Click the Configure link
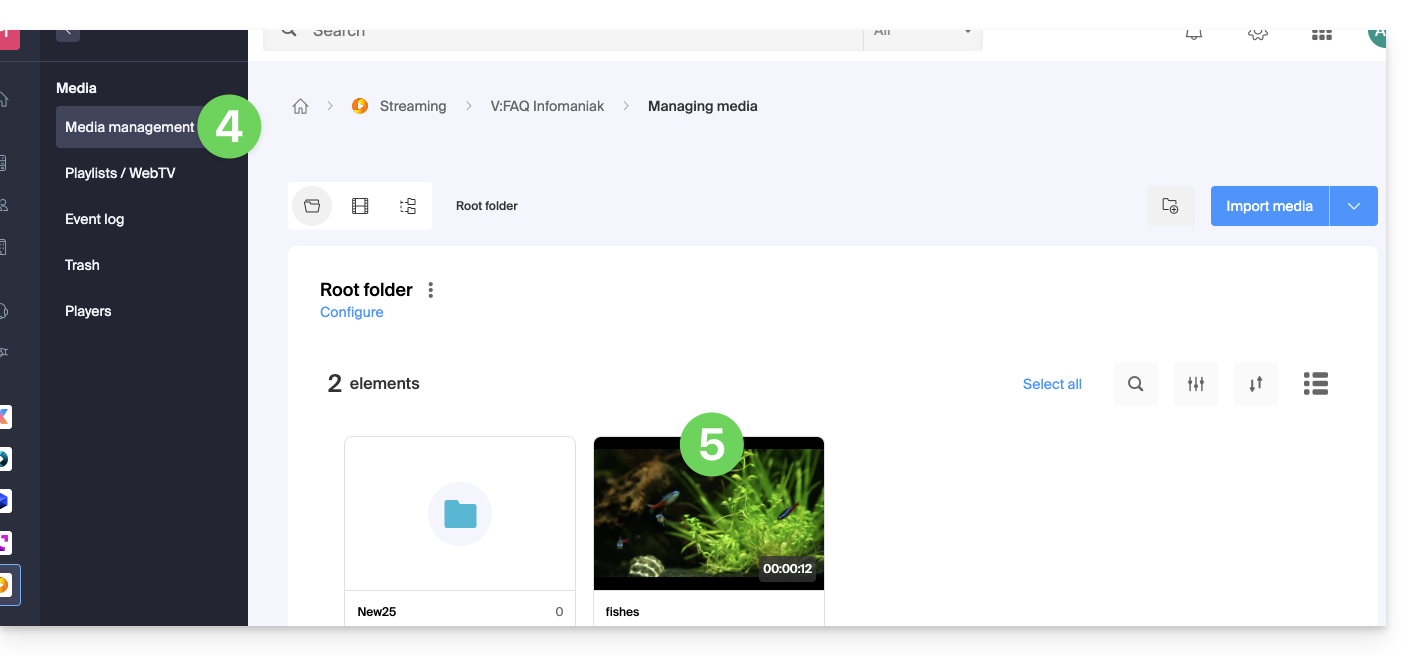Screen dimensions: 1416x656 click(x=351, y=312)
